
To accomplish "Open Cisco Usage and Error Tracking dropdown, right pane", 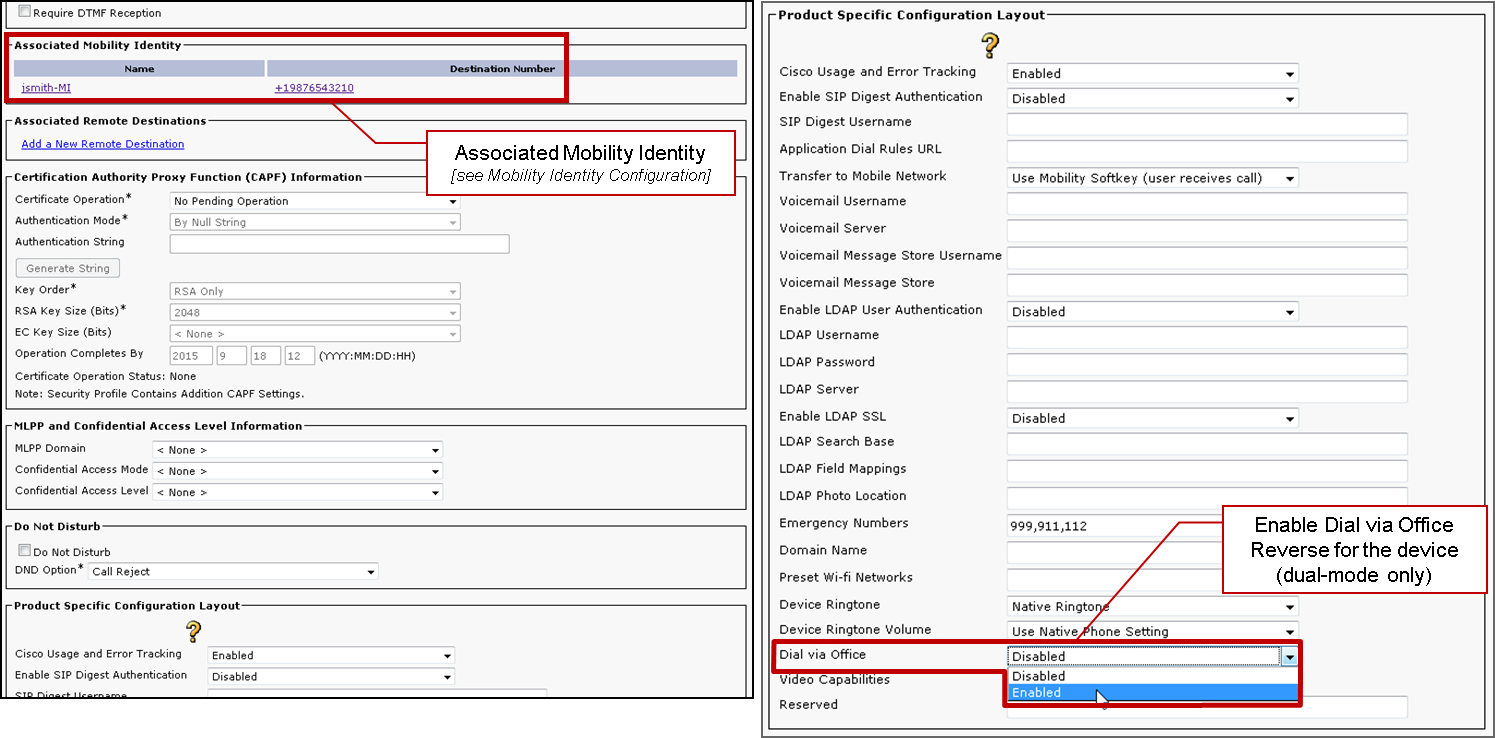I will pos(1153,73).
